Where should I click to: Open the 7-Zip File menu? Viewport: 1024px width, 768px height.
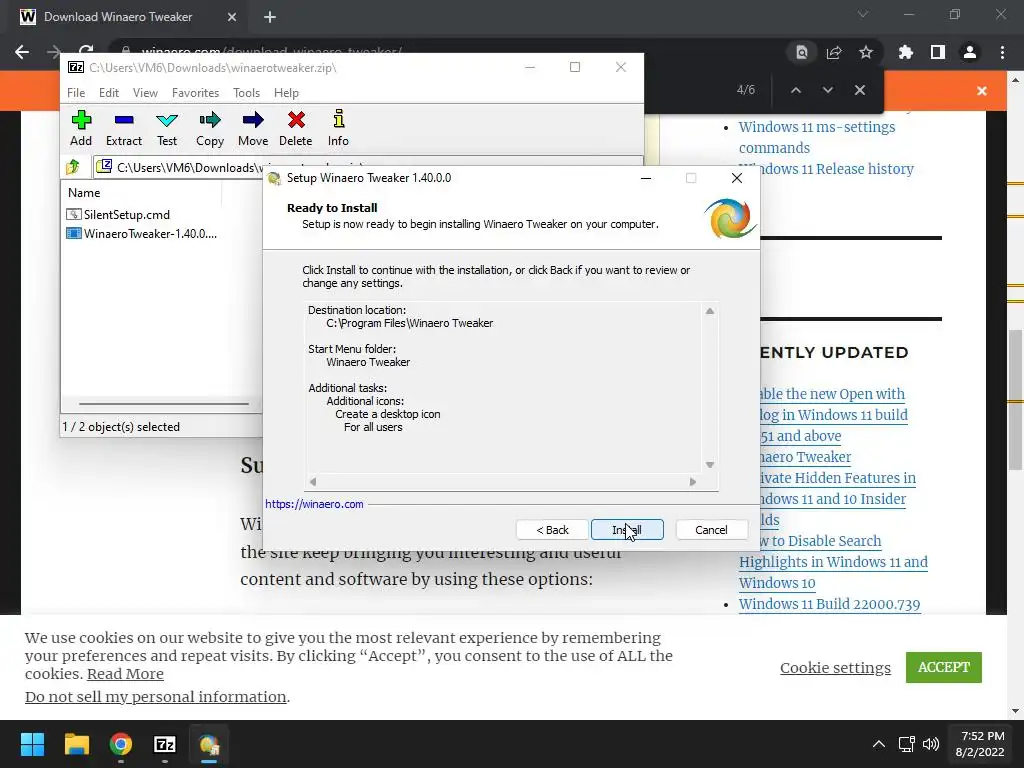coord(76,93)
